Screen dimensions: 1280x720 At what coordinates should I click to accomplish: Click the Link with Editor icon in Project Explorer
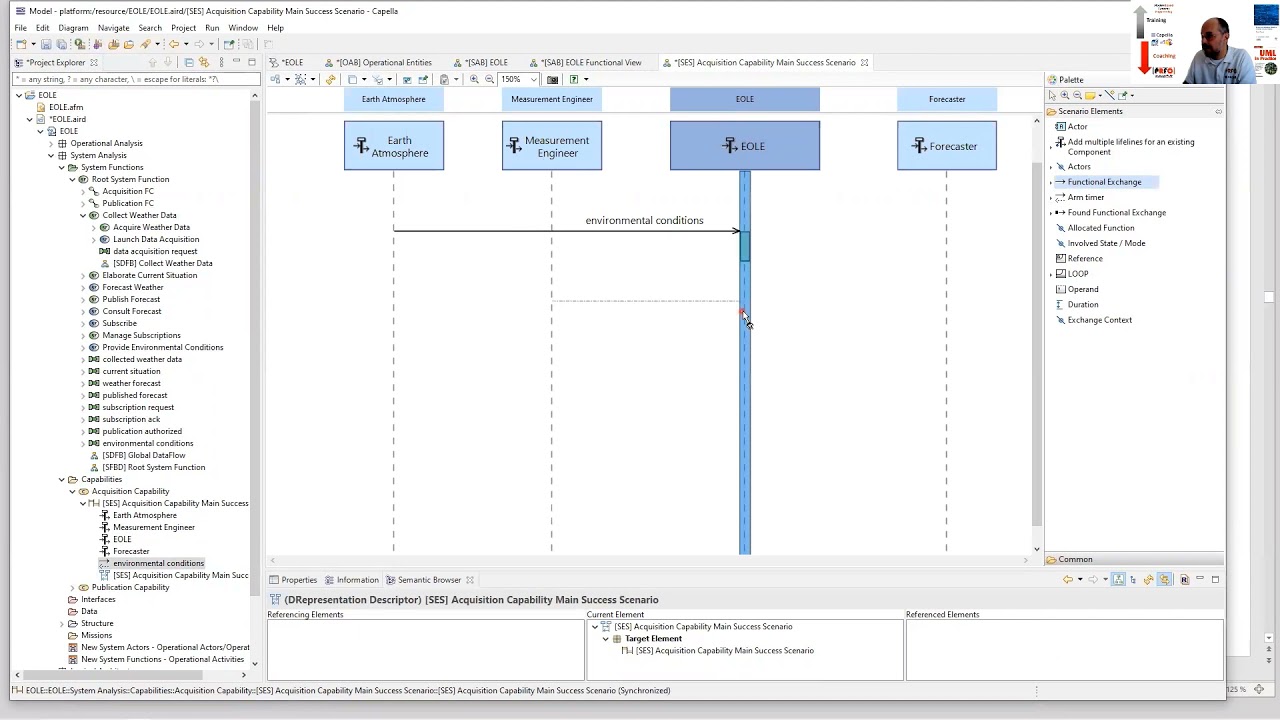click(204, 62)
